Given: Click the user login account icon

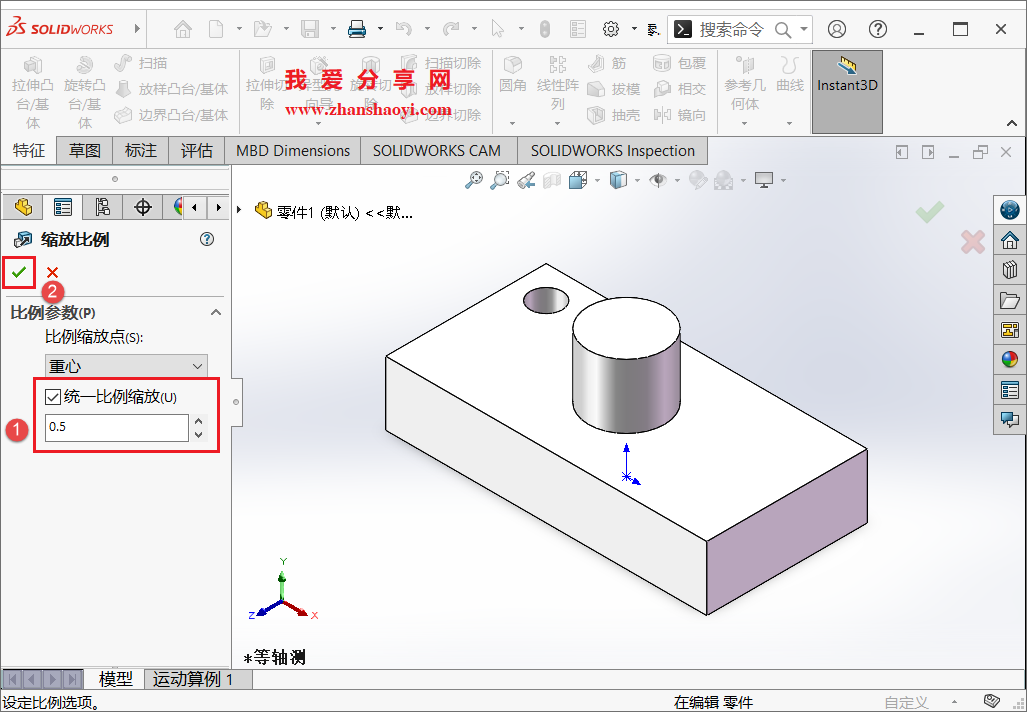Looking at the screenshot, I should coord(836,29).
